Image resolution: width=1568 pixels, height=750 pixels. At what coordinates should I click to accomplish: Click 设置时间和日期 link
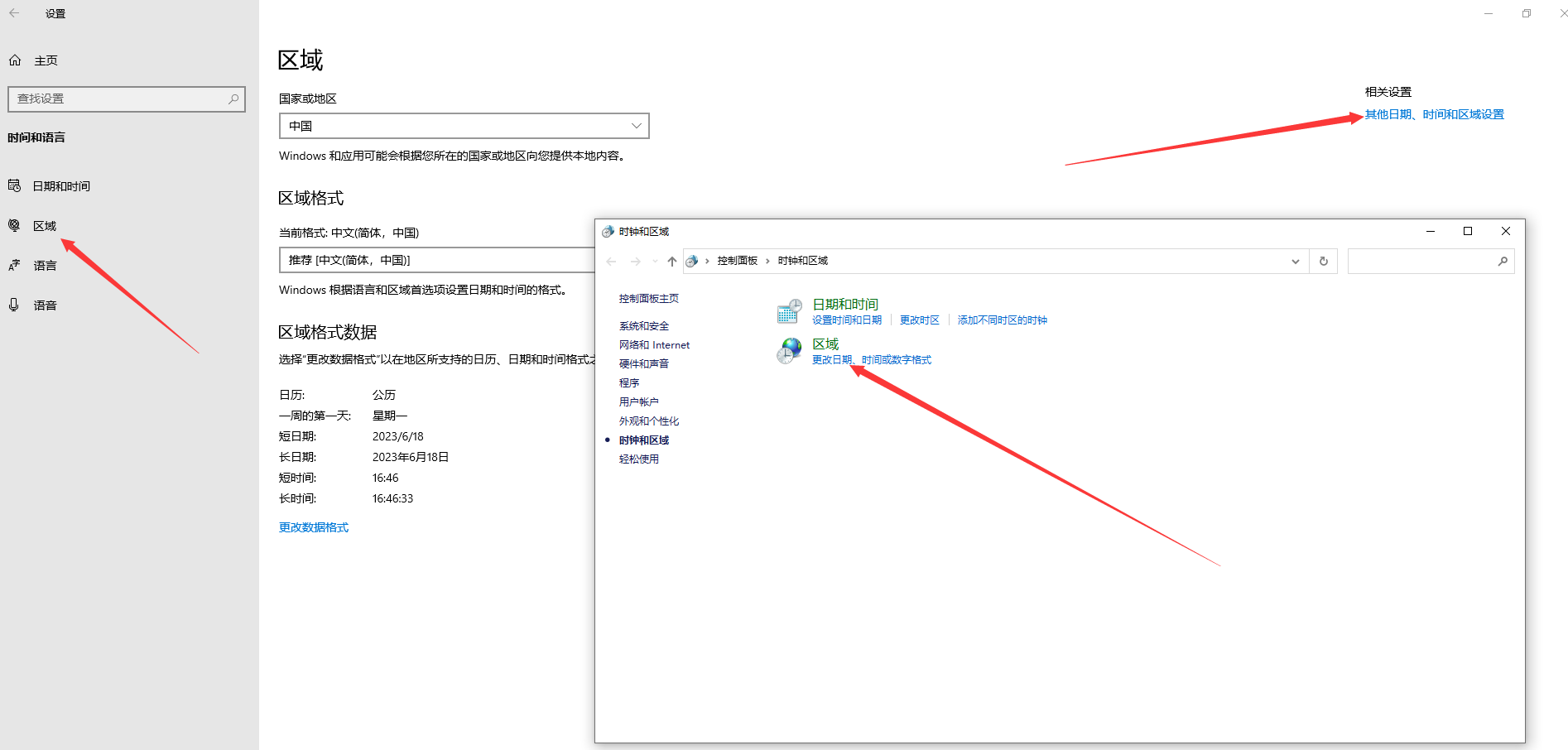(847, 320)
